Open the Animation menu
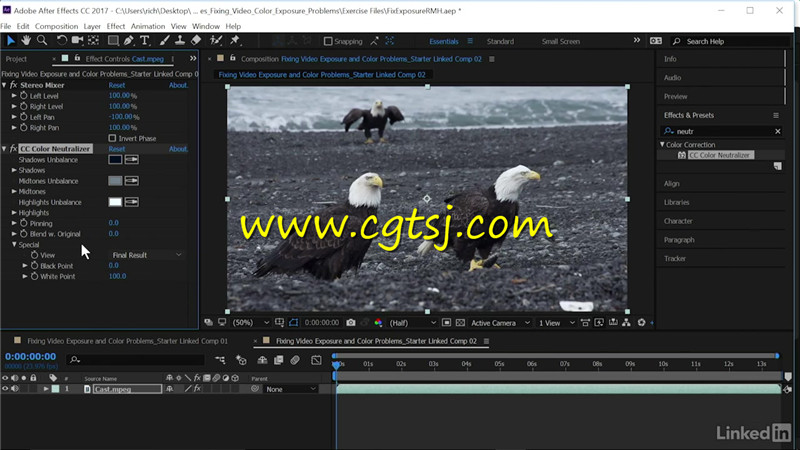 [148, 26]
